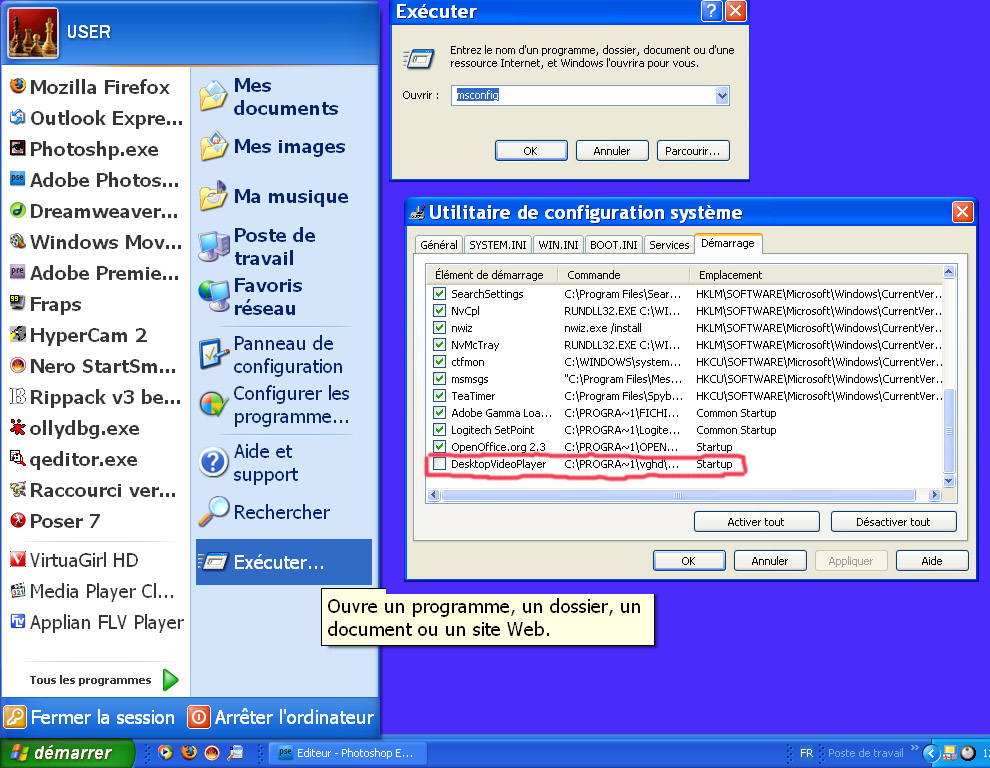The height and width of the screenshot is (768, 990).
Task: Expand Tous les programmes
Action: pos(104,680)
